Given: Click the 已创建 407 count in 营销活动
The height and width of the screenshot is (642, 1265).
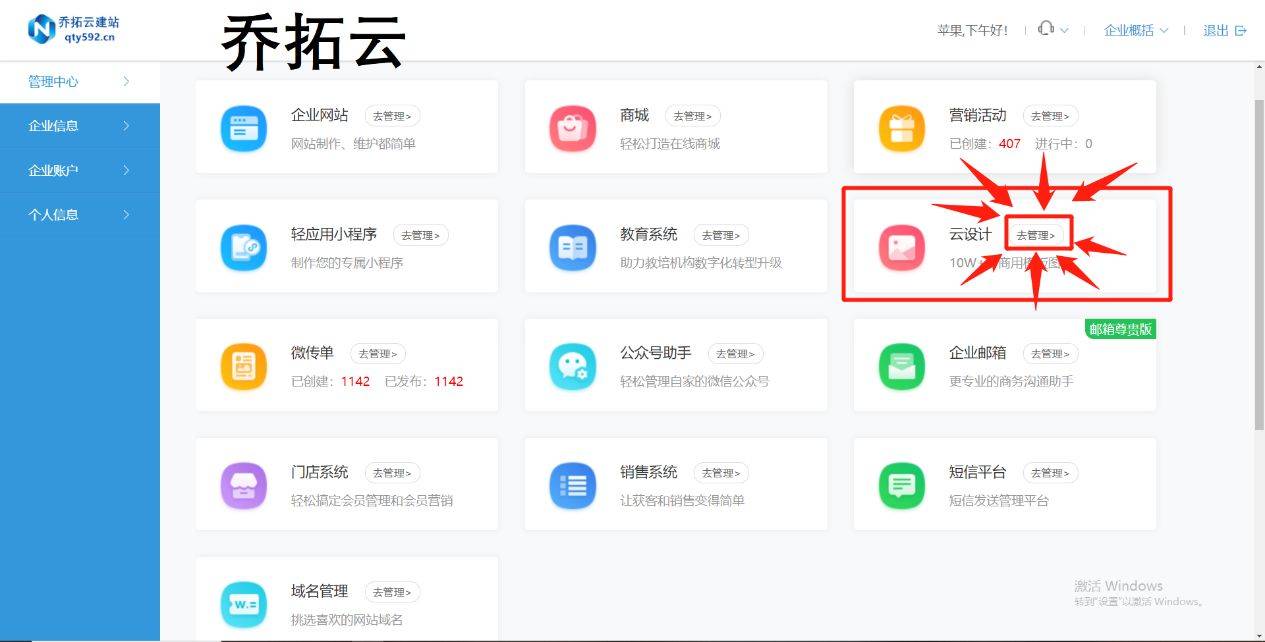Looking at the screenshot, I should tap(985, 143).
